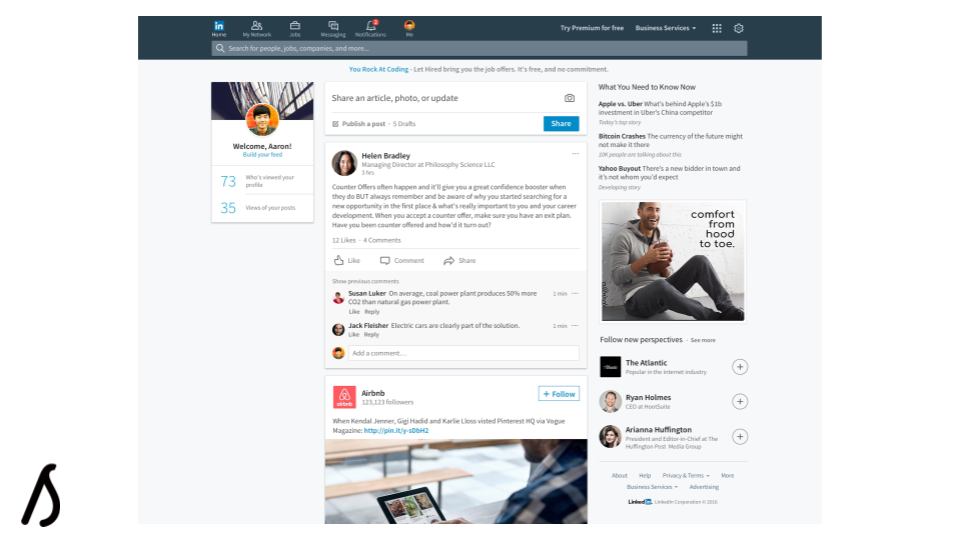Viewport: 960px width, 540px height.
Task: Click the About footer link
Action: click(620, 476)
